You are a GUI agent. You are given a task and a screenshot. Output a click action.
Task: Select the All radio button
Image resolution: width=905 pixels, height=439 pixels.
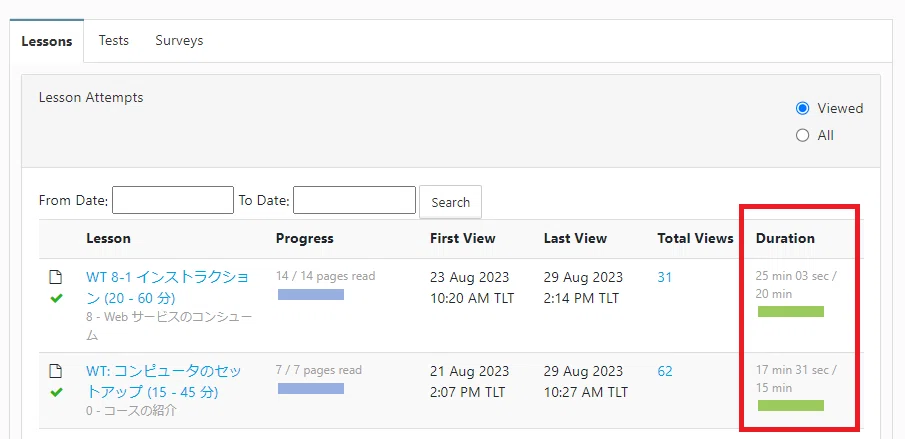802,136
